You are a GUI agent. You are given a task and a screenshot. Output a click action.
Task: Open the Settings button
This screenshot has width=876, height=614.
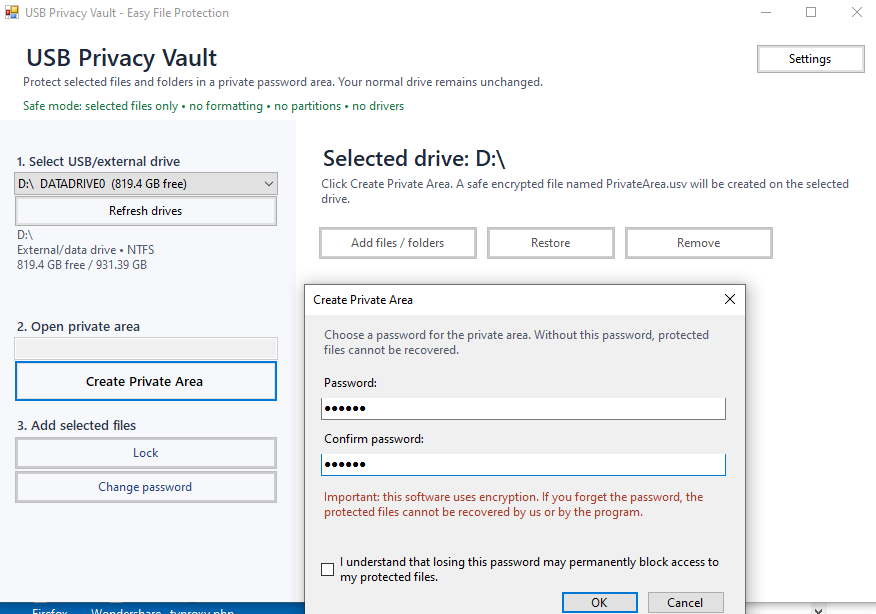tap(810, 59)
